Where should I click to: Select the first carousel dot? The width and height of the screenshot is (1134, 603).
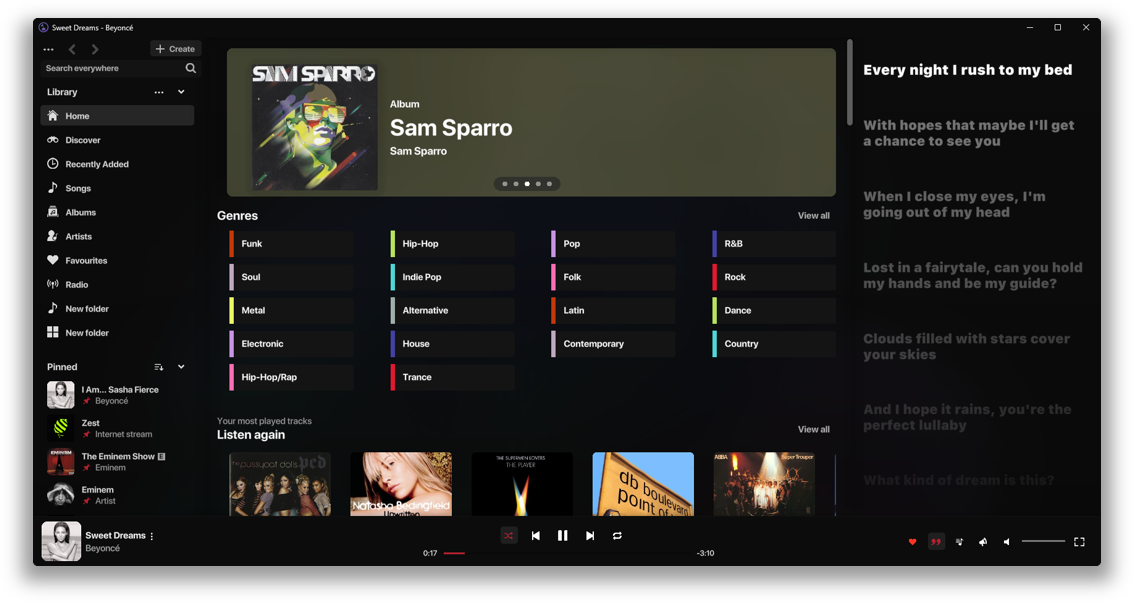pos(505,184)
